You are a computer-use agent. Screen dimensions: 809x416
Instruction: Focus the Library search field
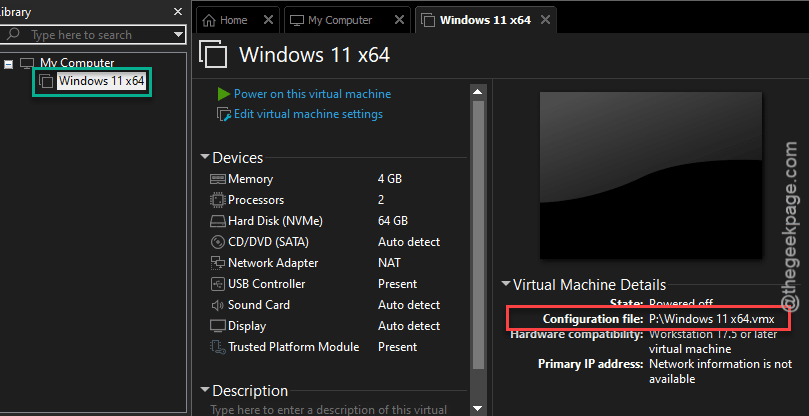92,35
